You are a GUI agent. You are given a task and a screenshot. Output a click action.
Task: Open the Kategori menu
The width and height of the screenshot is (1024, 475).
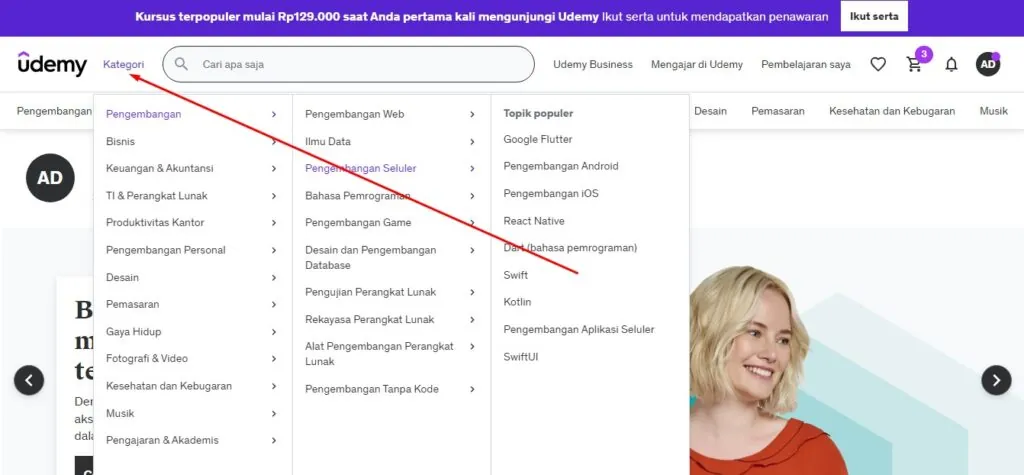pos(123,64)
